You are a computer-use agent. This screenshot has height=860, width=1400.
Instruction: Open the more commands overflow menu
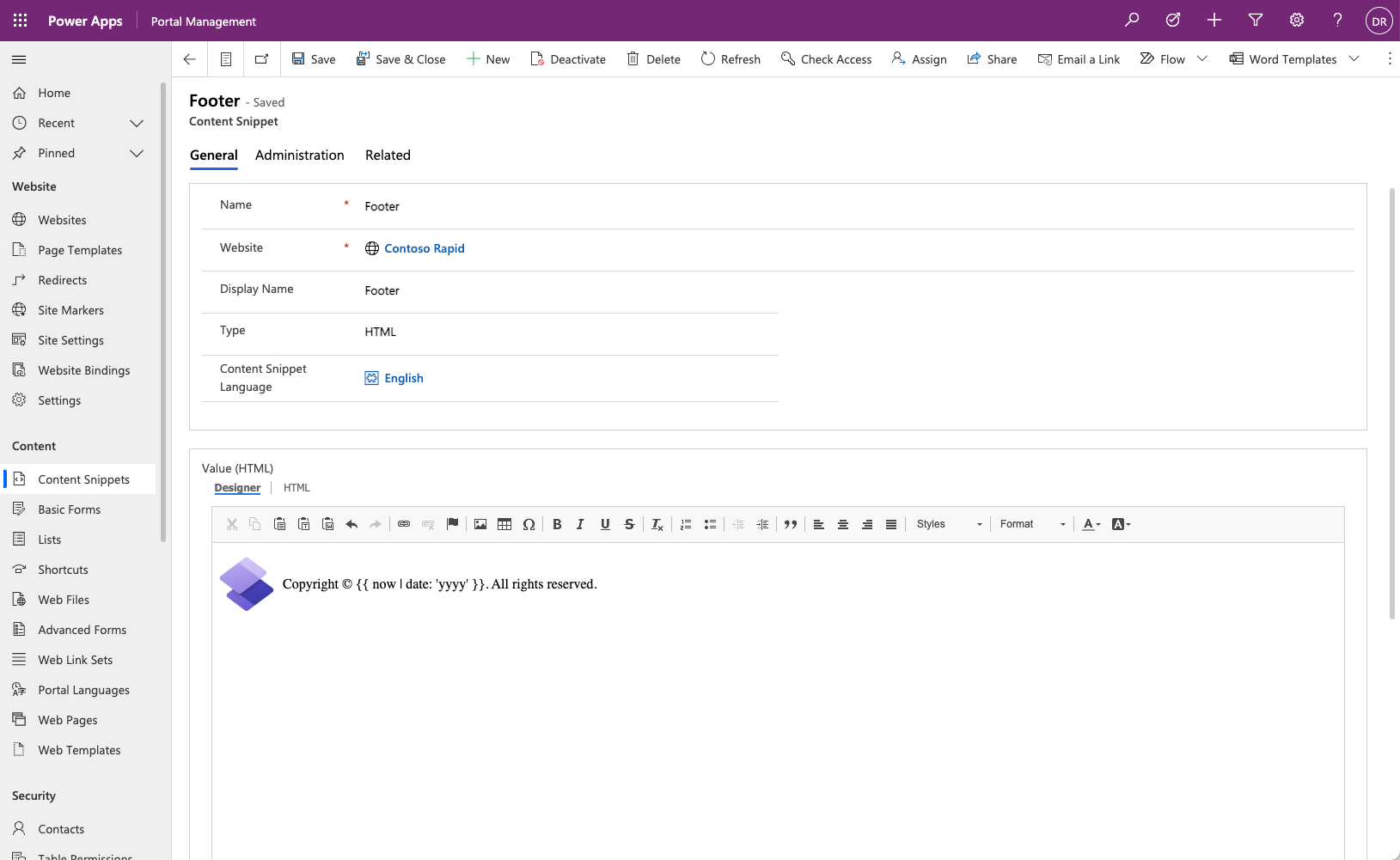[1390, 58]
